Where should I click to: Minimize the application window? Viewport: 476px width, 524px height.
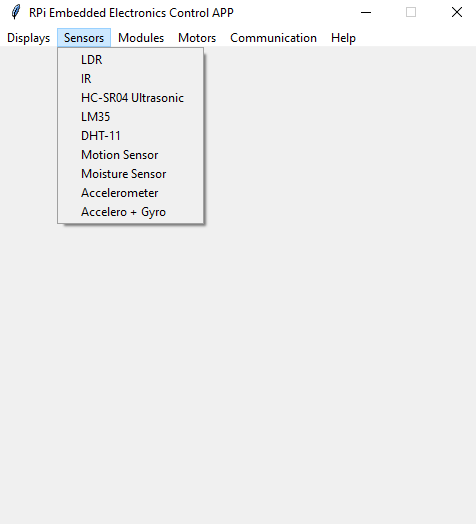click(x=366, y=13)
